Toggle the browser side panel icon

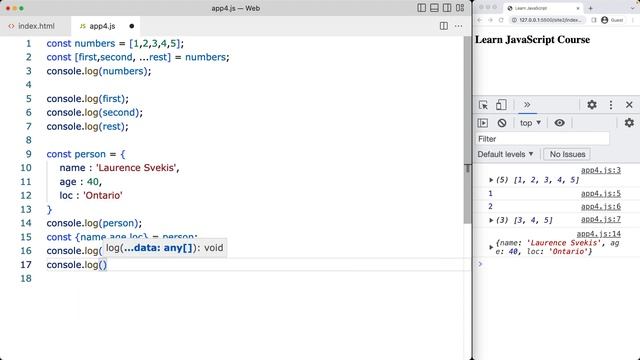pos(593,20)
